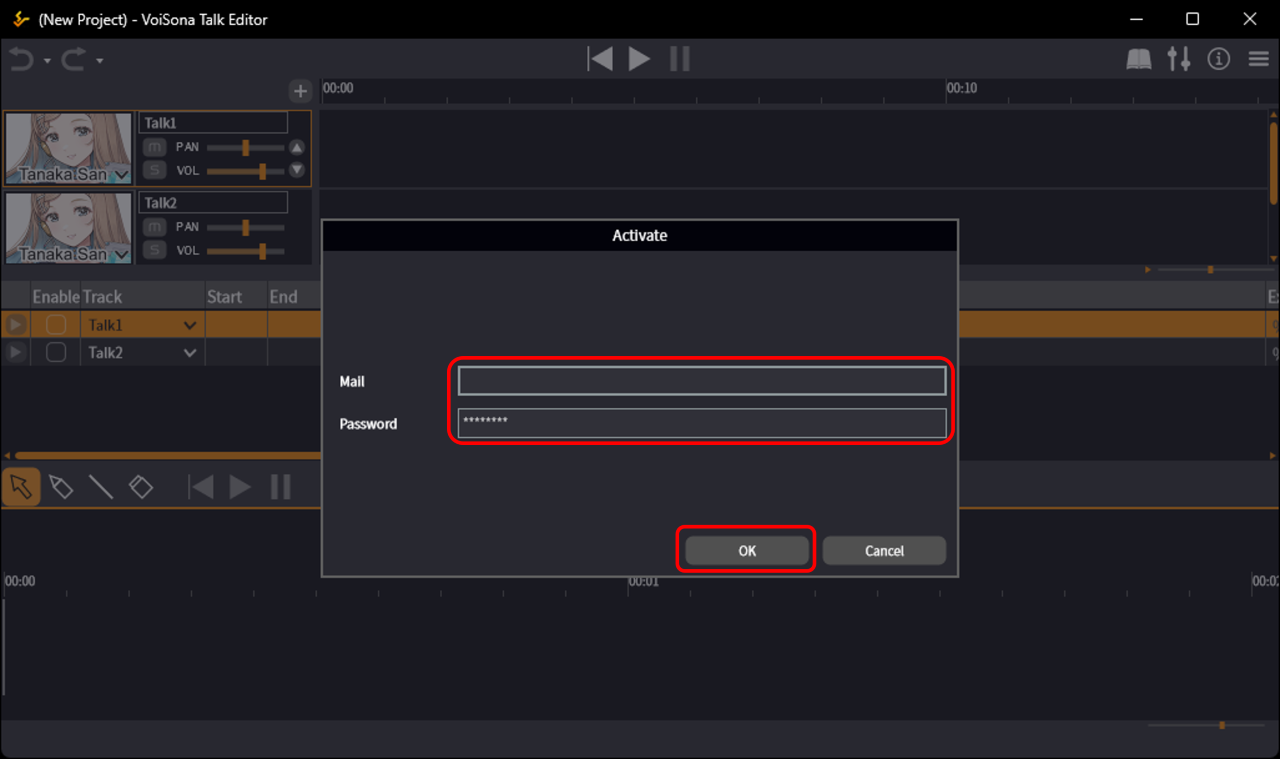
Task: Click the Talk1 PAN slider
Action: [x=245, y=148]
